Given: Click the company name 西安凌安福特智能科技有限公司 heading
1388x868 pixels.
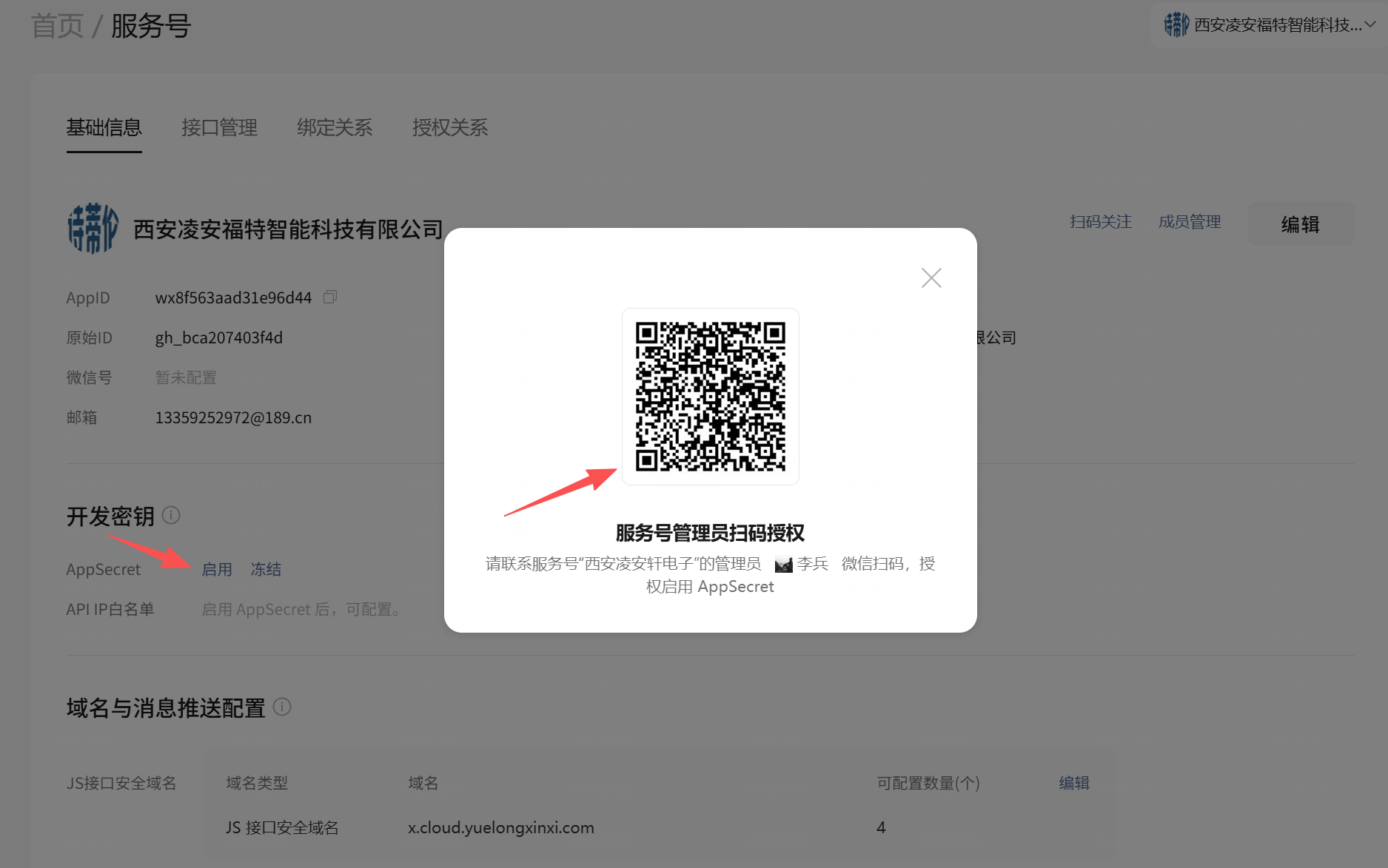Looking at the screenshot, I should pyautogui.click(x=288, y=229).
